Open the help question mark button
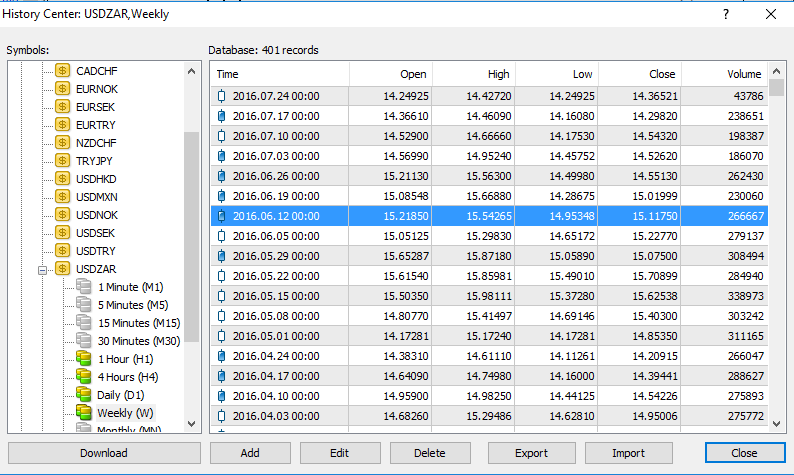The image size is (794, 475). pos(726,14)
